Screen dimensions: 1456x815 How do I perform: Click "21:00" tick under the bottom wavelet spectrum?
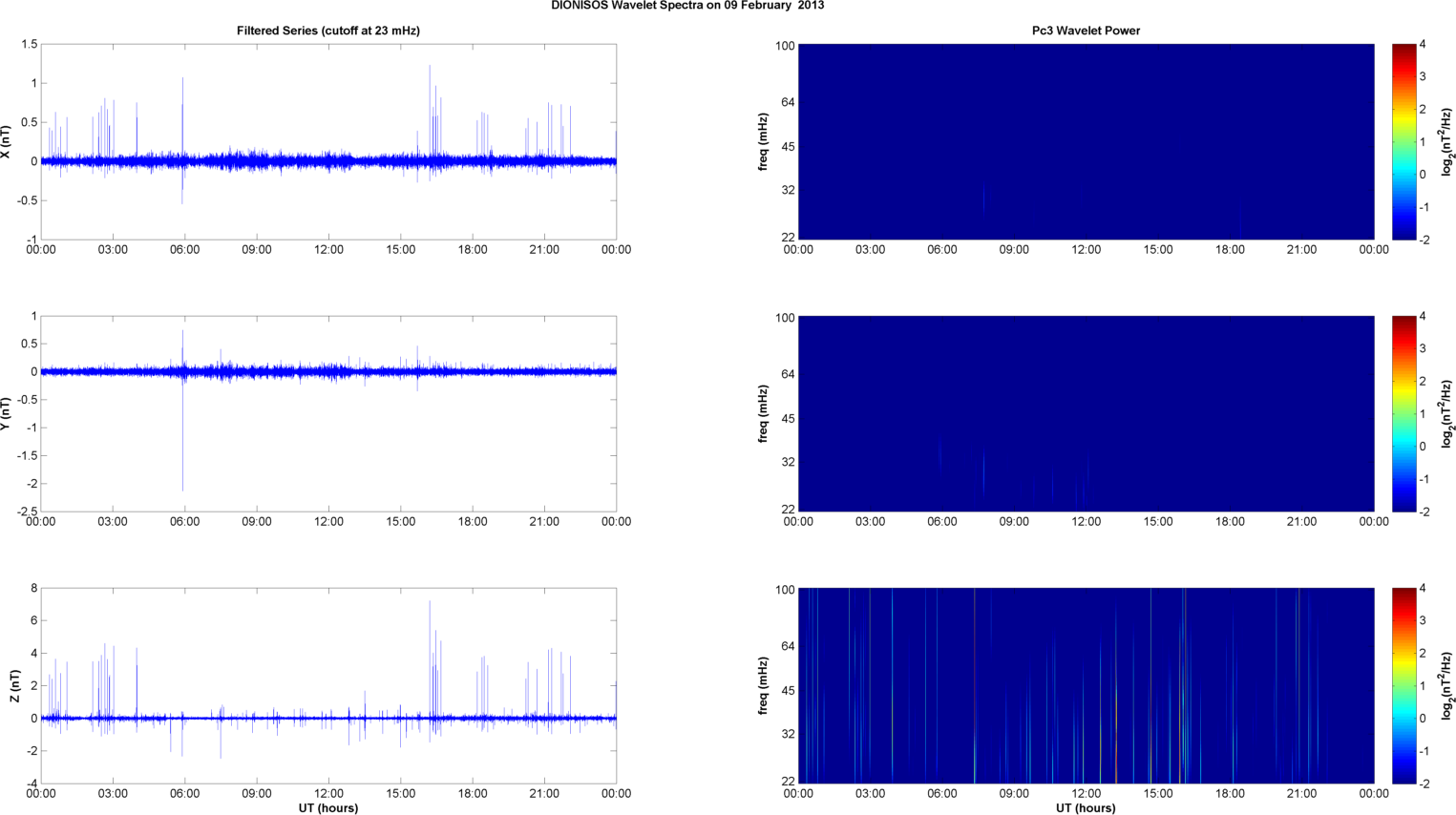click(x=1301, y=794)
